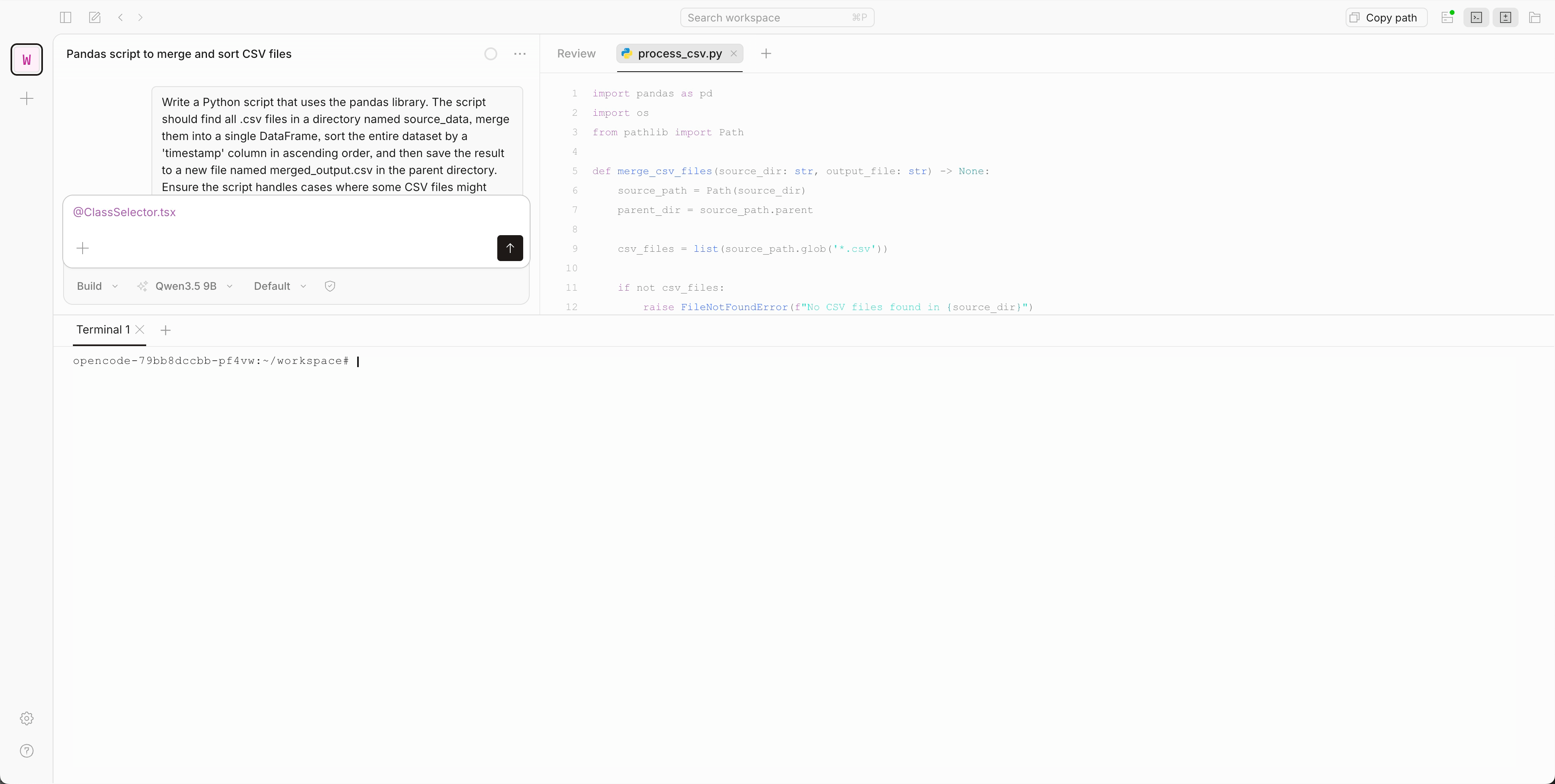Expand the Build mode dropdown

tap(96, 286)
